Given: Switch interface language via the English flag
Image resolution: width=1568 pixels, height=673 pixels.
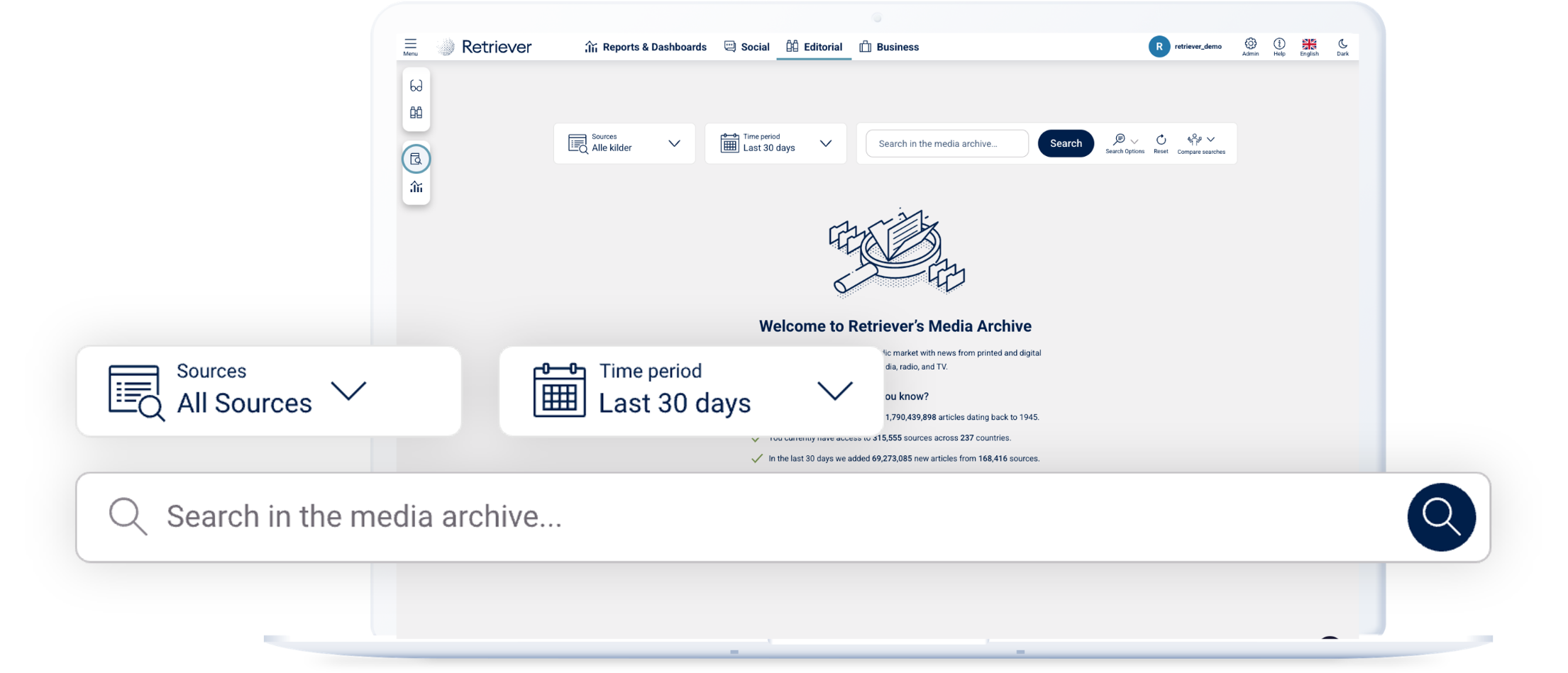Looking at the screenshot, I should pyautogui.click(x=1309, y=43).
